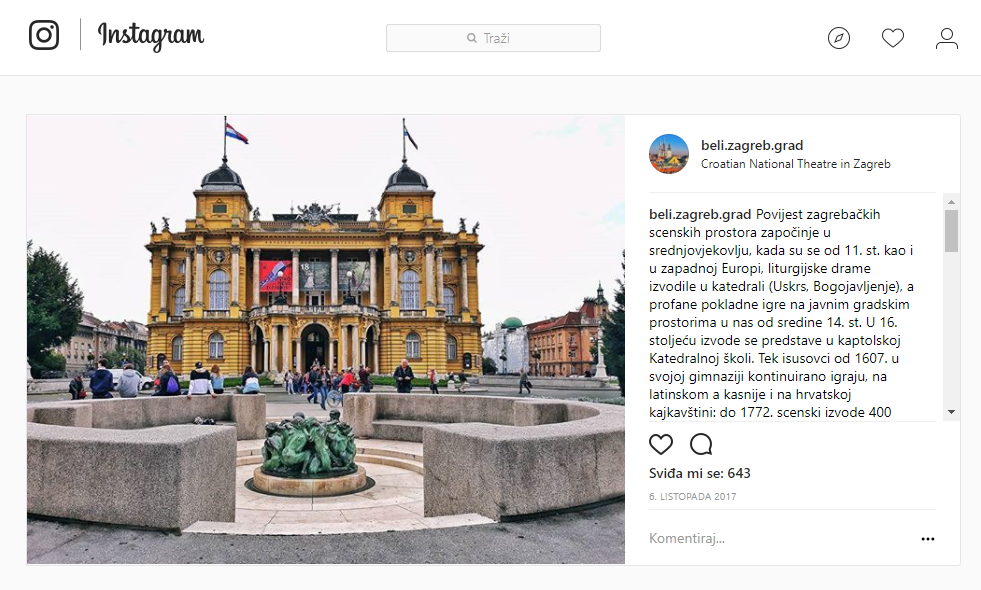Click the Komentiraj comment input field

[x=779, y=538]
